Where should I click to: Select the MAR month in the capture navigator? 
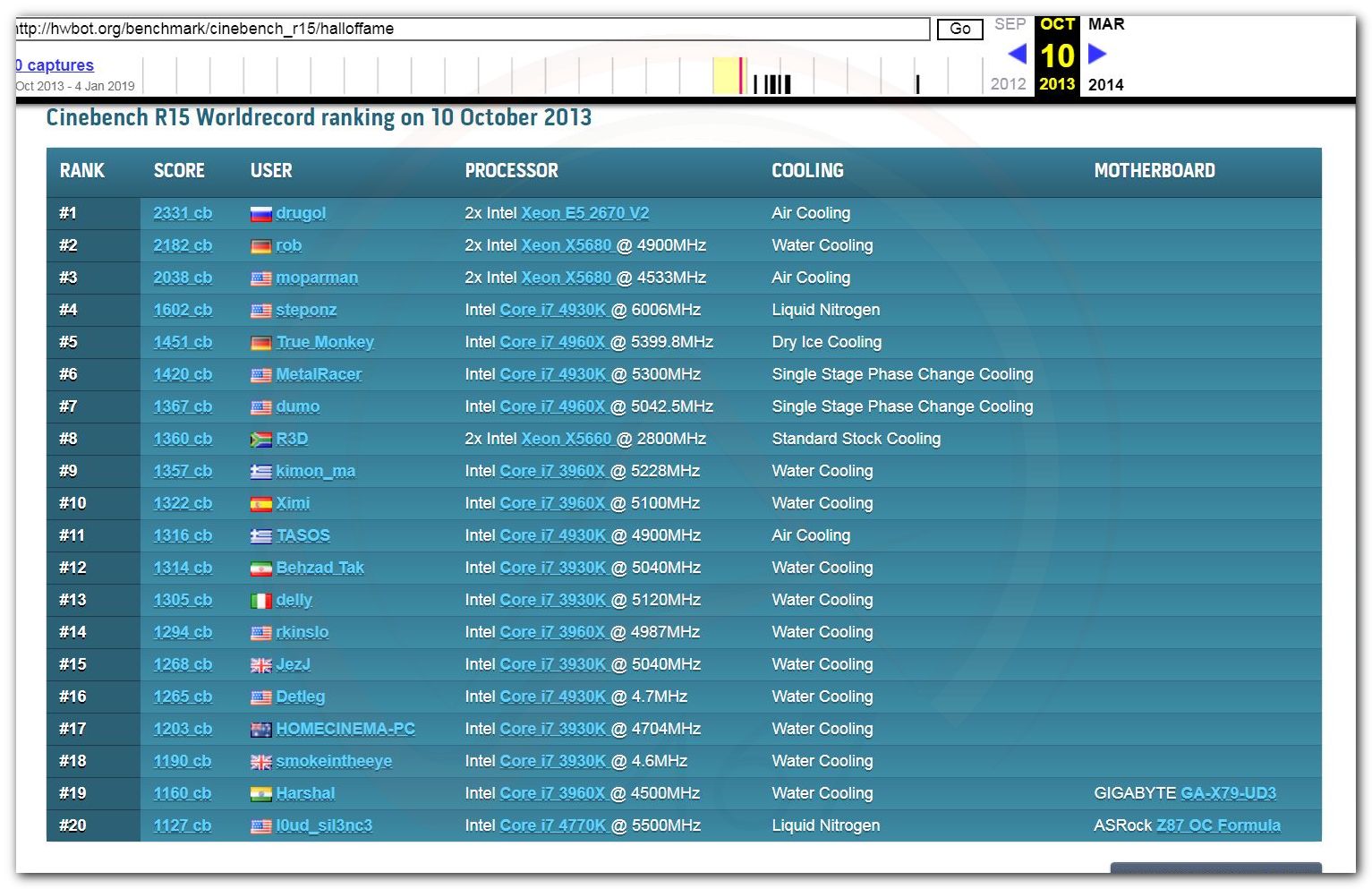click(x=1106, y=24)
